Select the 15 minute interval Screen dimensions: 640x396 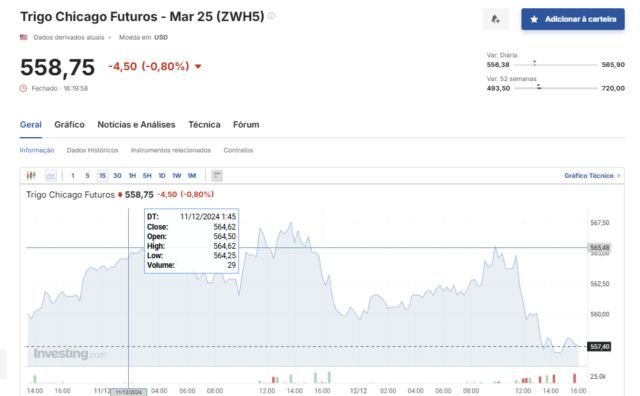click(x=102, y=176)
